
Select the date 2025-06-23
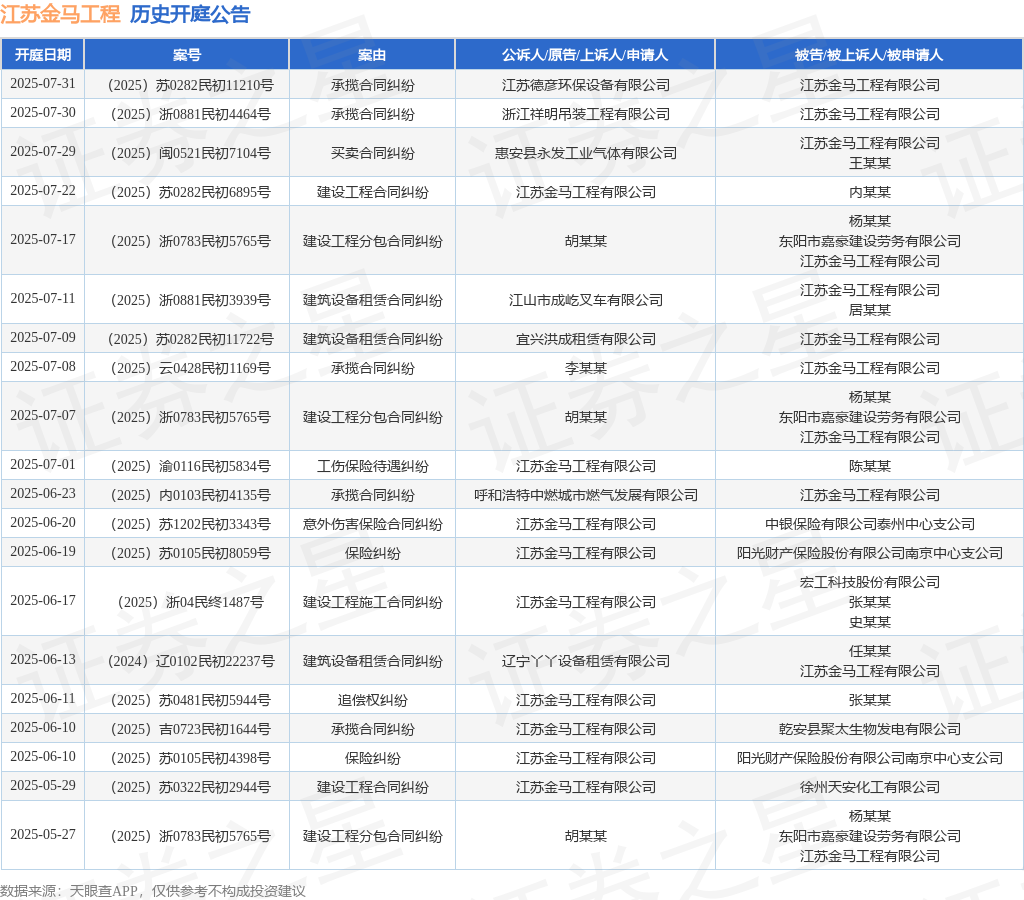(x=43, y=494)
